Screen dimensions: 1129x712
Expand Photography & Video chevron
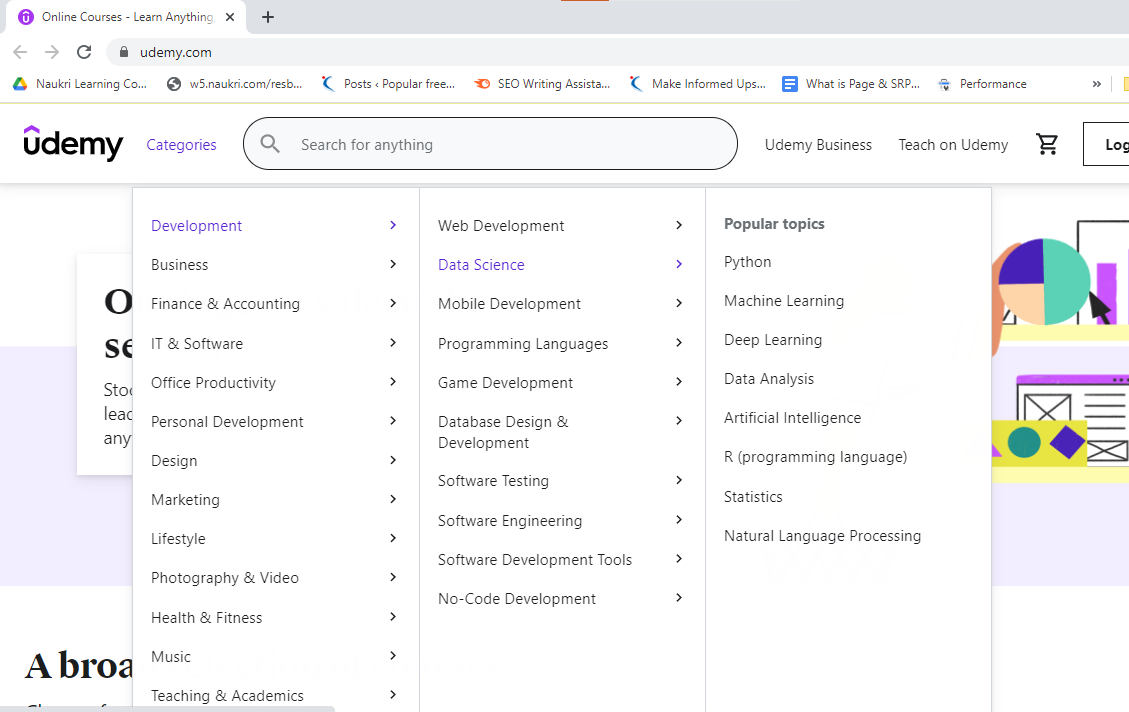pyautogui.click(x=393, y=577)
